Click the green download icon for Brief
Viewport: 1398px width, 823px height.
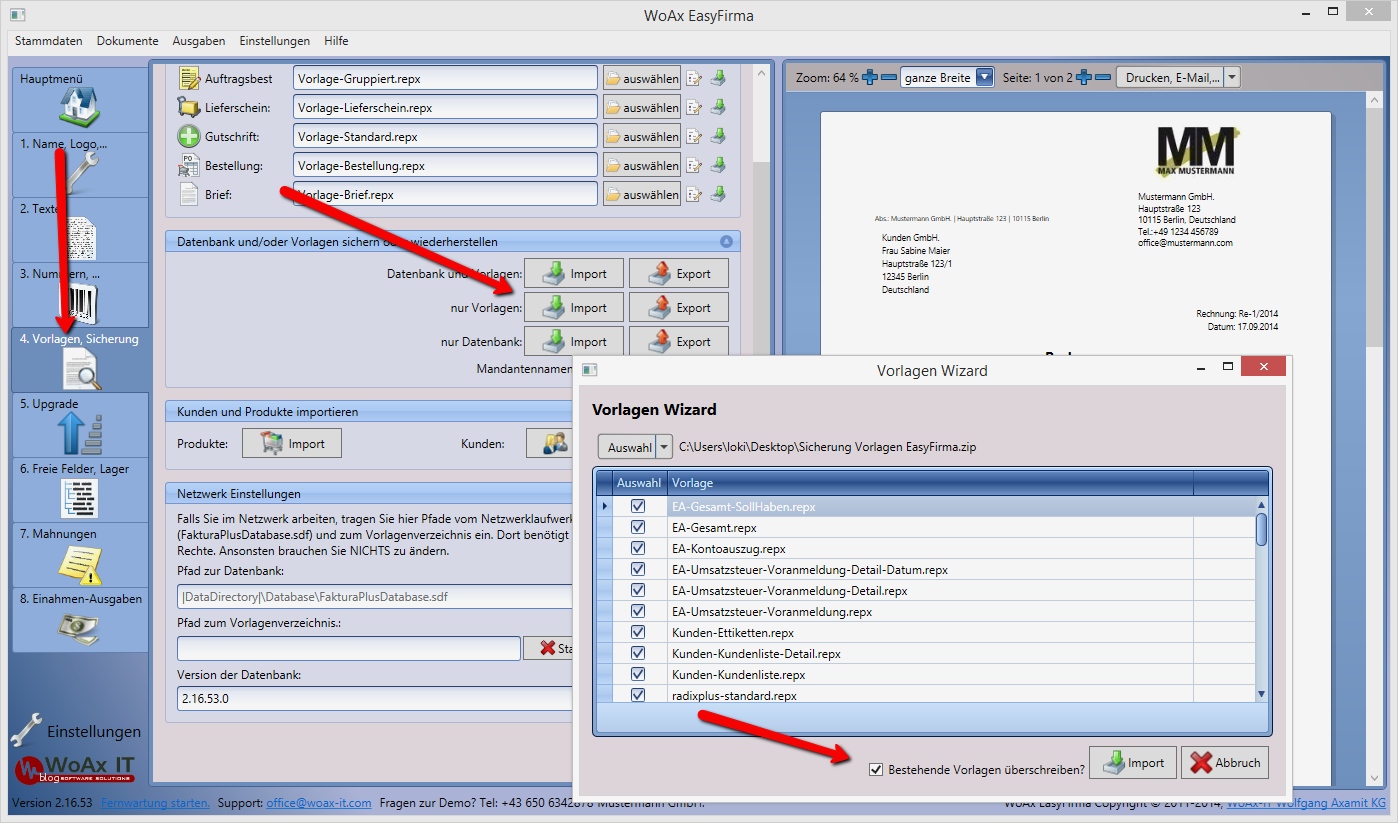click(x=718, y=195)
